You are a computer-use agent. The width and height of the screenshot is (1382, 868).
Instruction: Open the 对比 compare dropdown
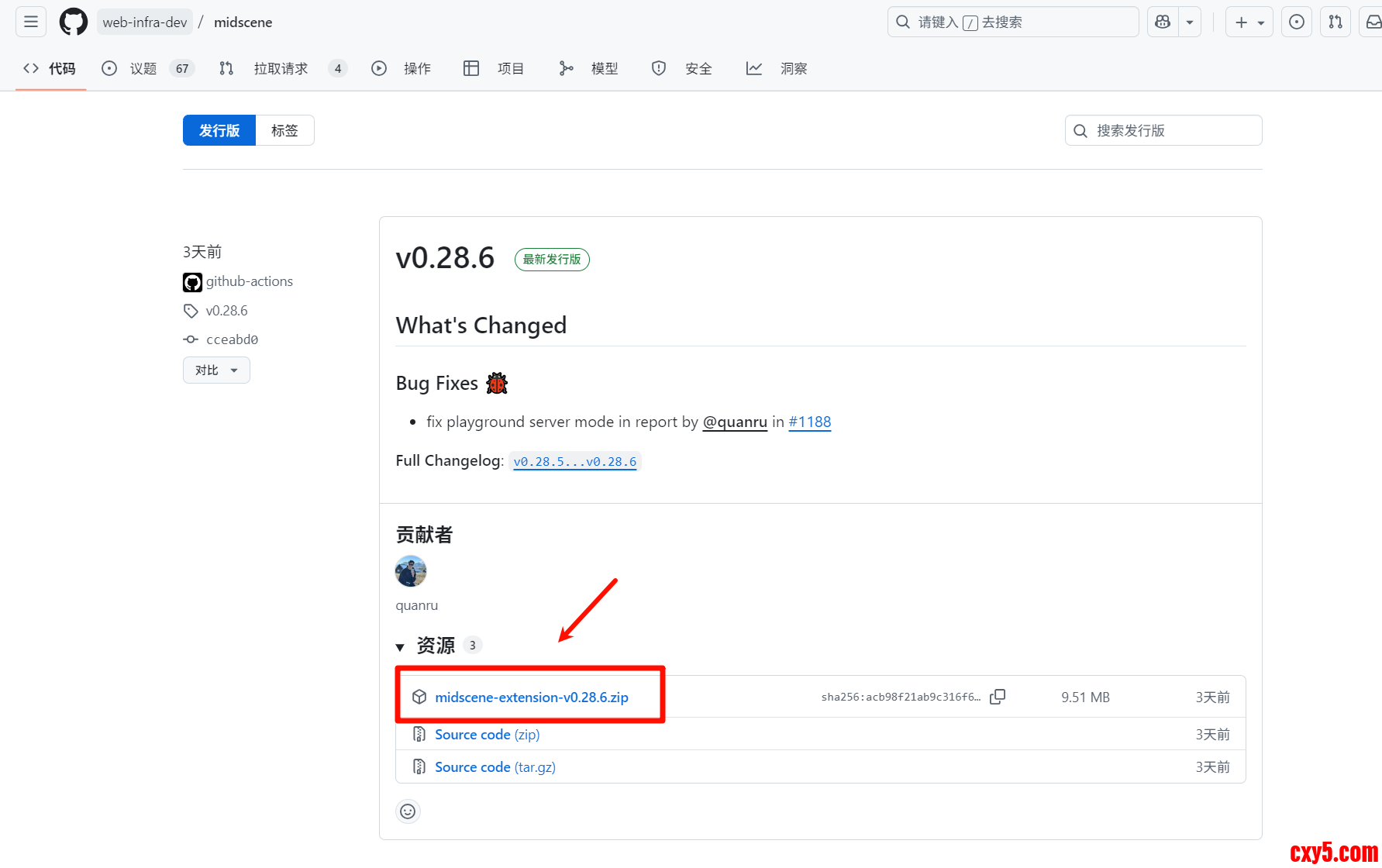216,370
